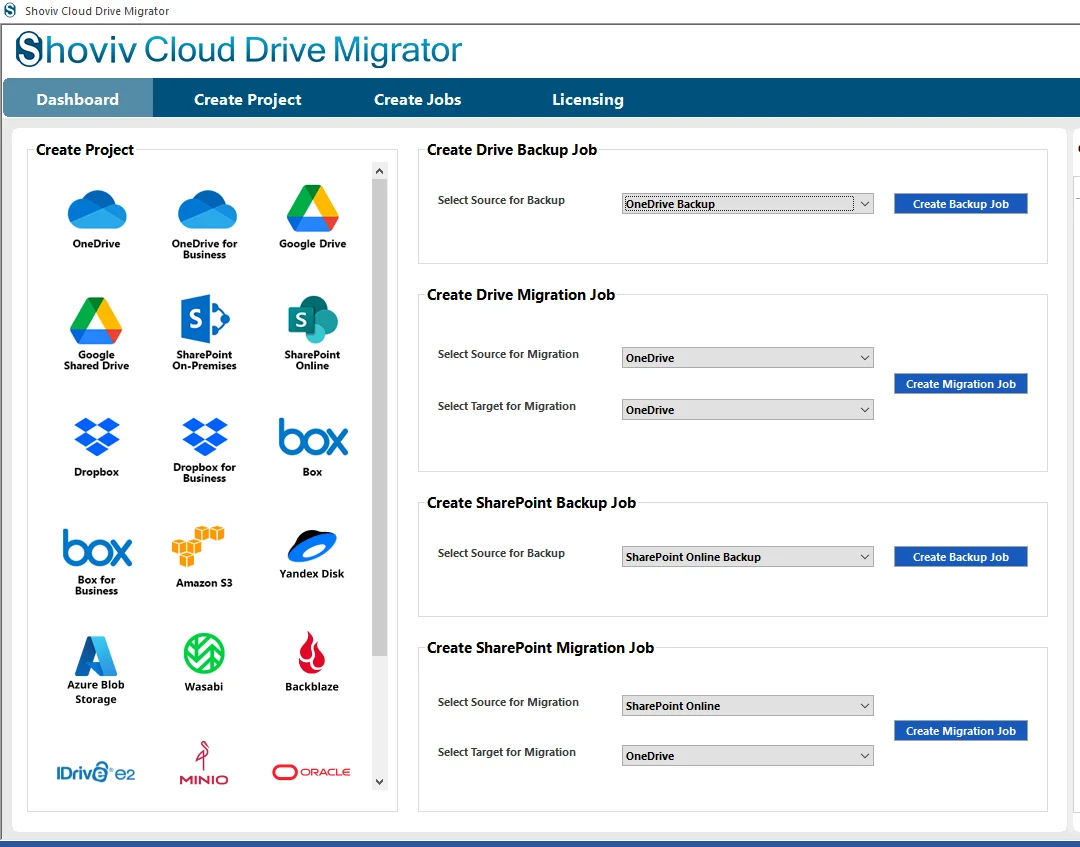Open Drive Migration source dropdown
Image resolution: width=1080 pixels, height=847 pixels.
tap(747, 357)
